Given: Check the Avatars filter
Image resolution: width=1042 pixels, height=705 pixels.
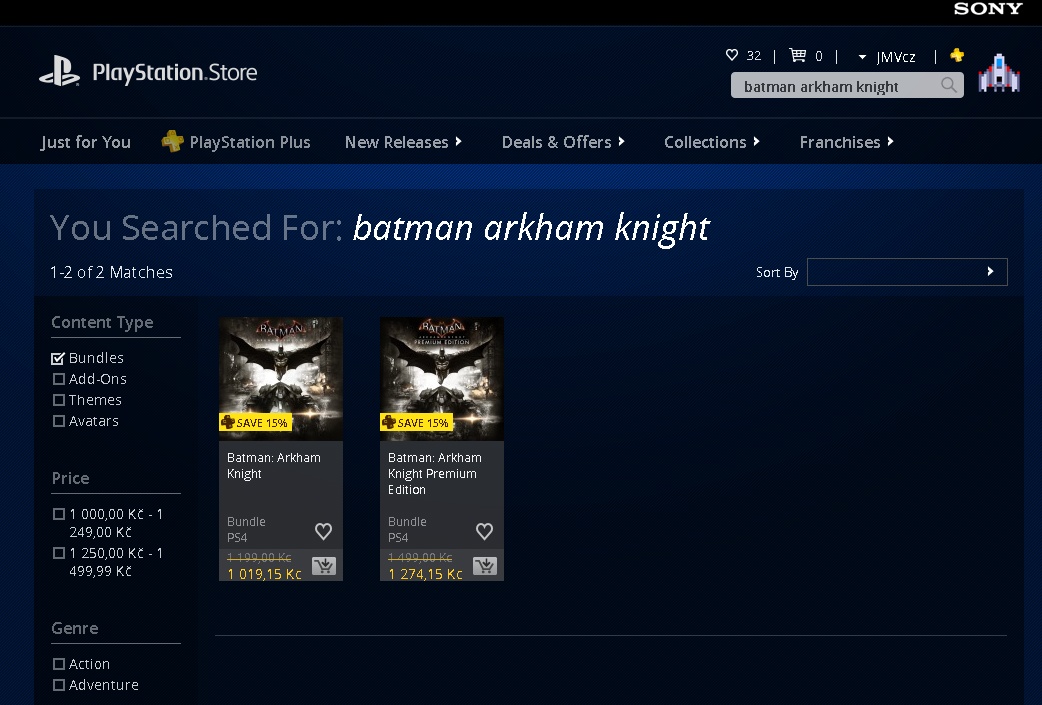Looking at the screenshot, I should point(58,421).
